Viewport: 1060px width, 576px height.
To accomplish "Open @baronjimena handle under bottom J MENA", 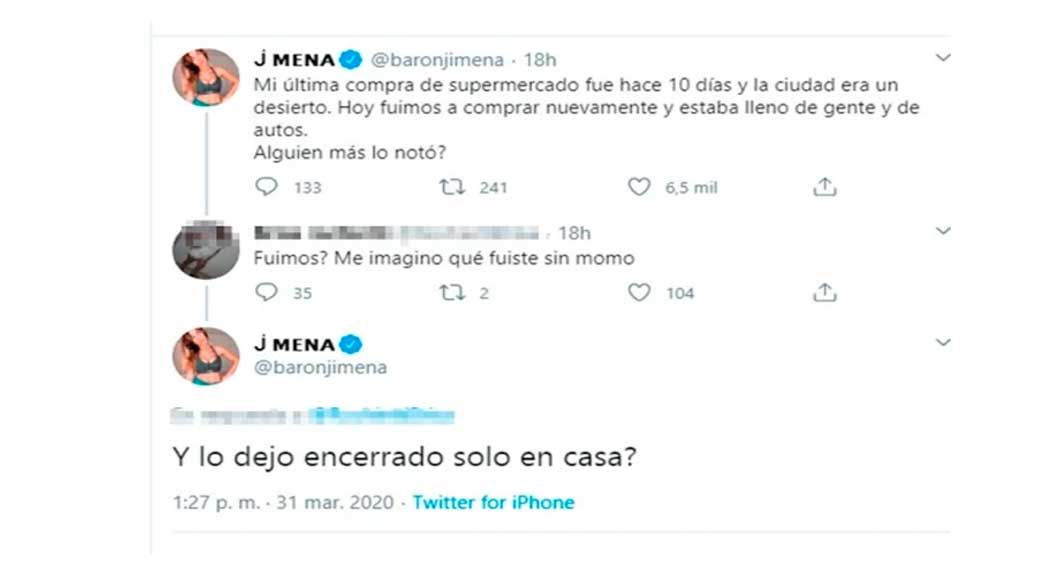I will click(320, 367).
